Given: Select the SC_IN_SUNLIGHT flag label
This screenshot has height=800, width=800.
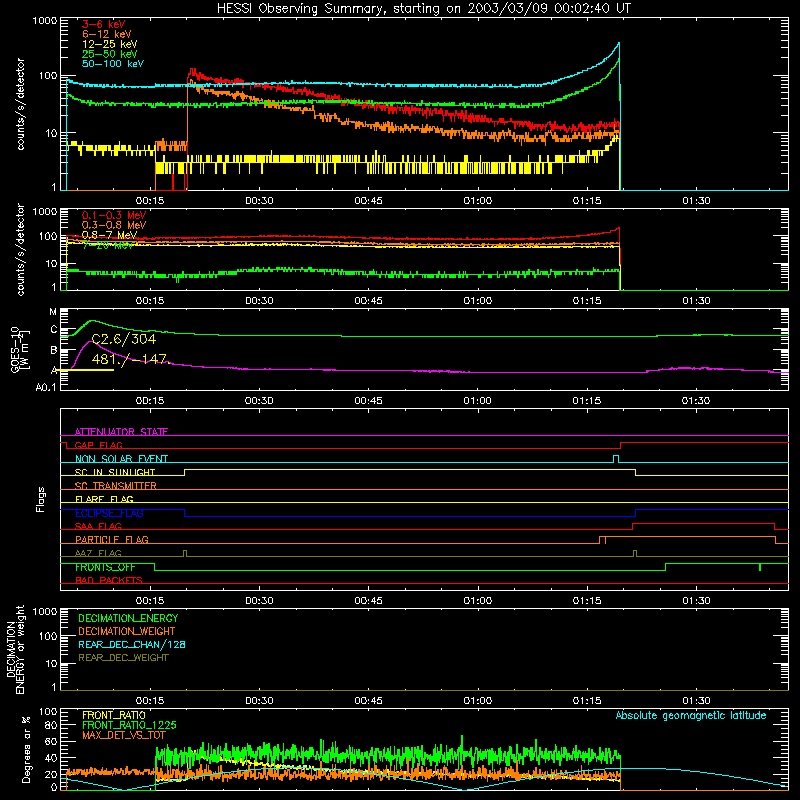Looking at the screenshot, I should [x=115, y=472].
